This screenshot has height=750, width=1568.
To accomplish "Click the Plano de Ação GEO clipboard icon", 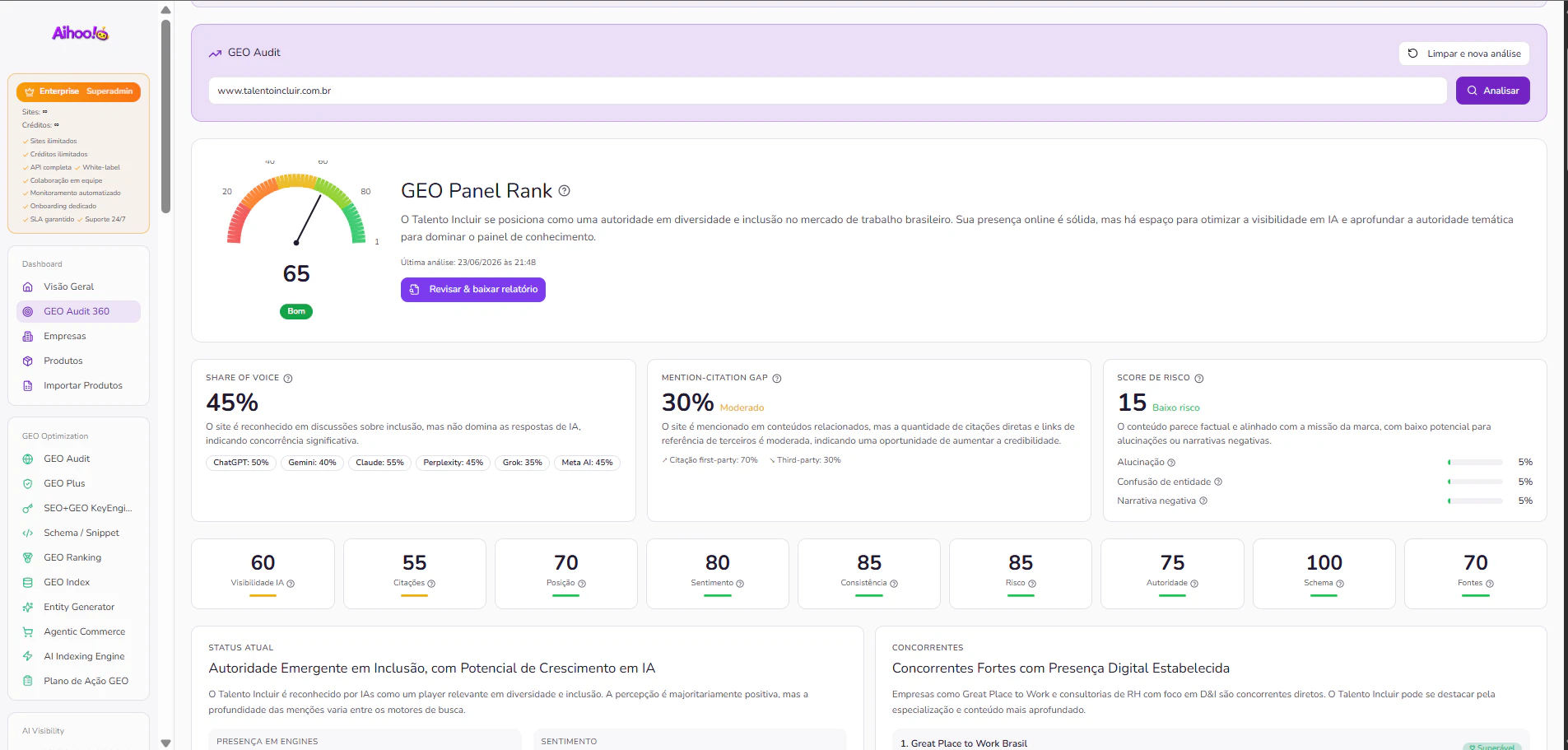I will pos(28,681).
